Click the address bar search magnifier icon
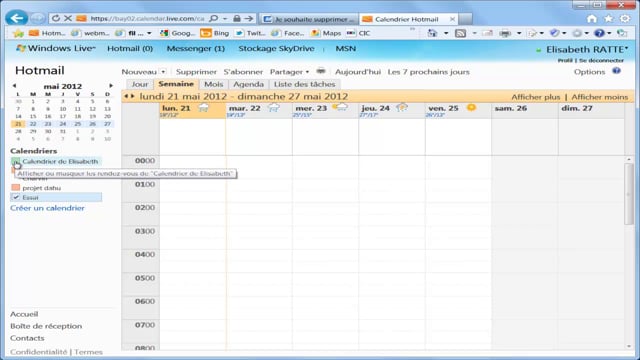The width and height of the screenshot is (640, 360). tap(213, 18)
